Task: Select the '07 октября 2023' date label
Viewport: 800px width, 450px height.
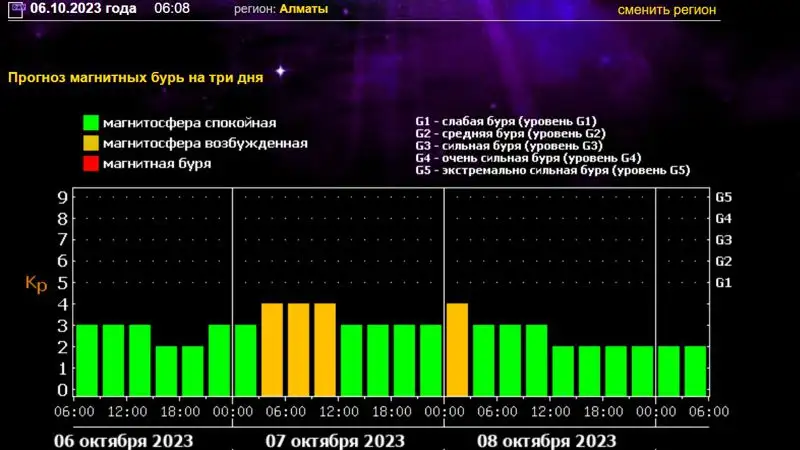Action: [x=334, y=440]
